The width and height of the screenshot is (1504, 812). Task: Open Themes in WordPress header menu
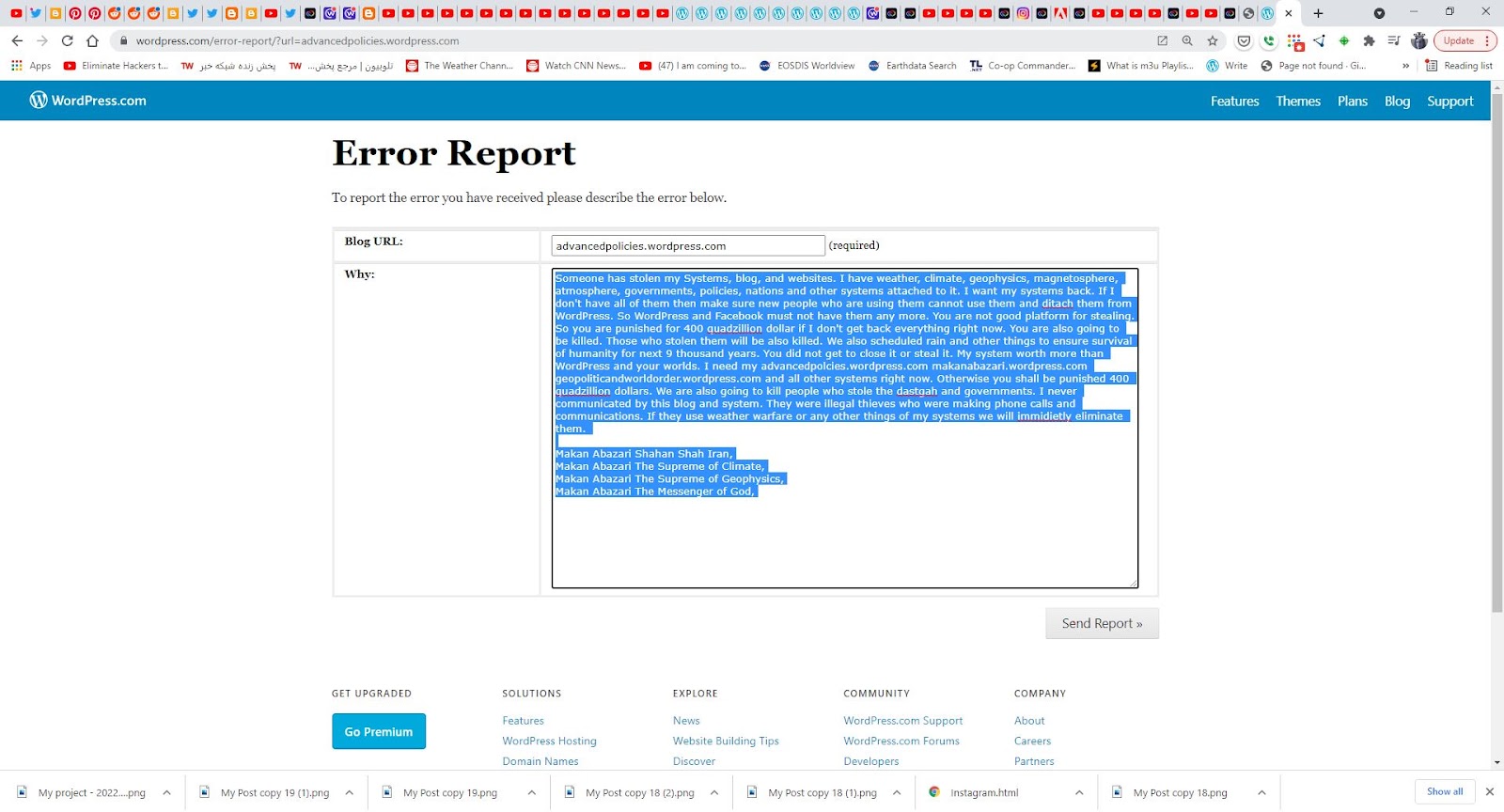[x=1298, y=101]
